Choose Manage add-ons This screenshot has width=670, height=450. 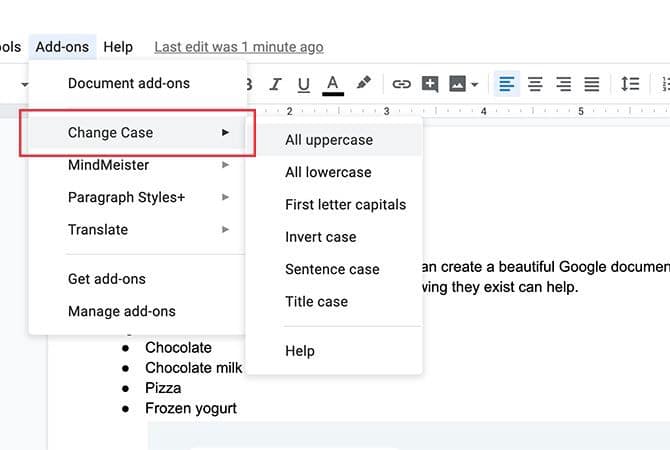138,312
